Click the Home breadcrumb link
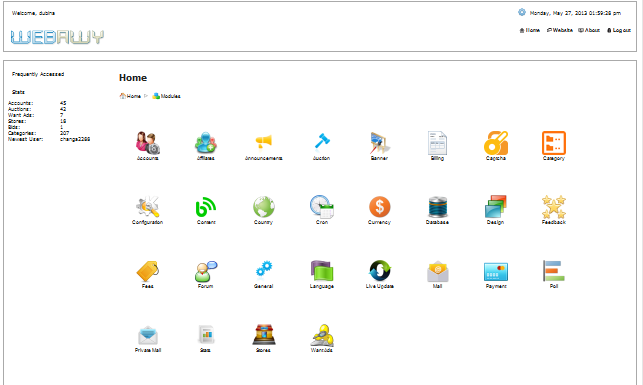Screen dimensions: 643x385 [130, 96]
